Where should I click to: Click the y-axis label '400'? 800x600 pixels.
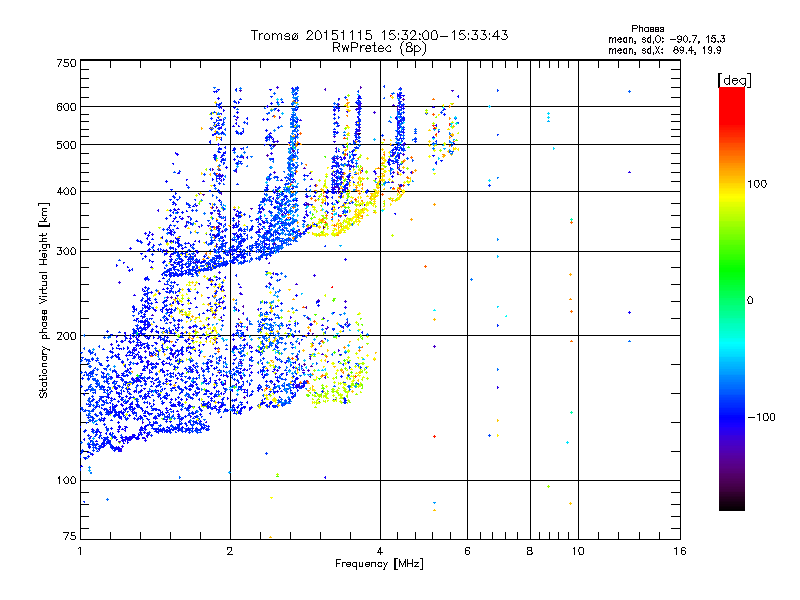tap(66, 192)
